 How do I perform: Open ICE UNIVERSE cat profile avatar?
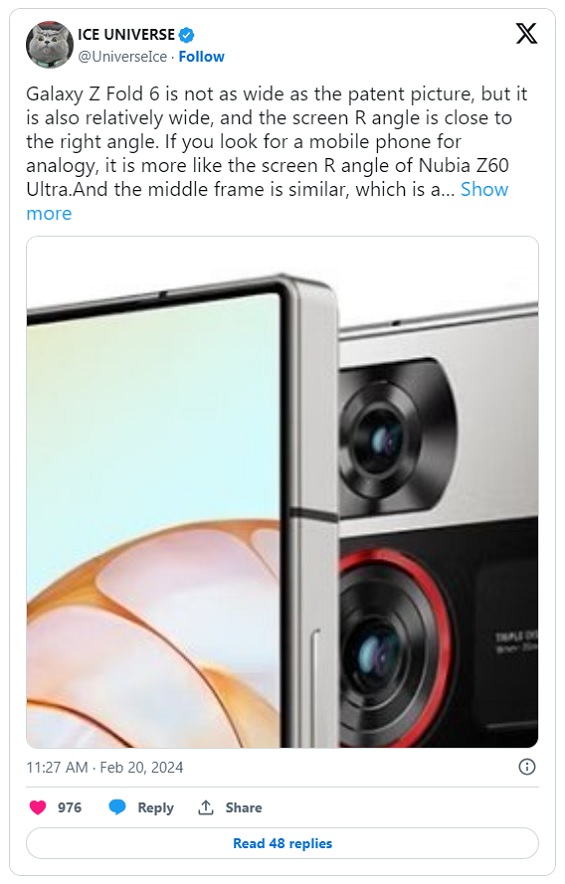click(49, 45)
